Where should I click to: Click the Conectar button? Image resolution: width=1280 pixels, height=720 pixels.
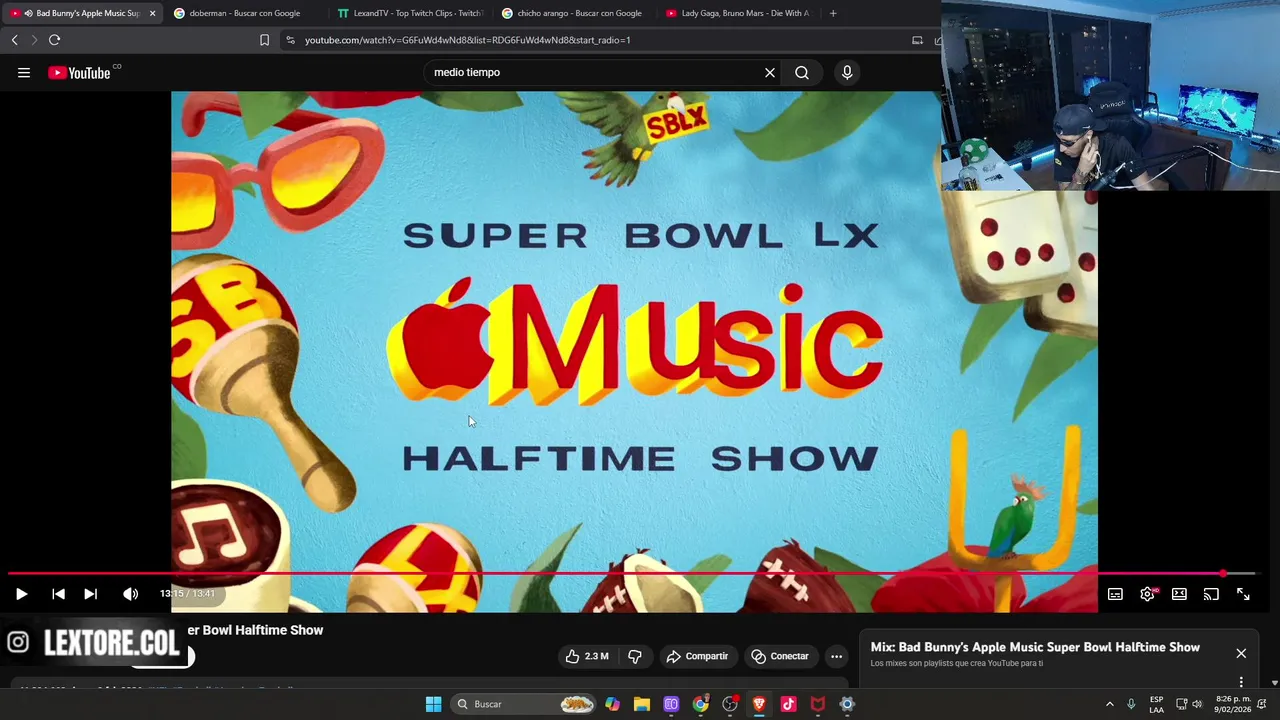point(780,656)
